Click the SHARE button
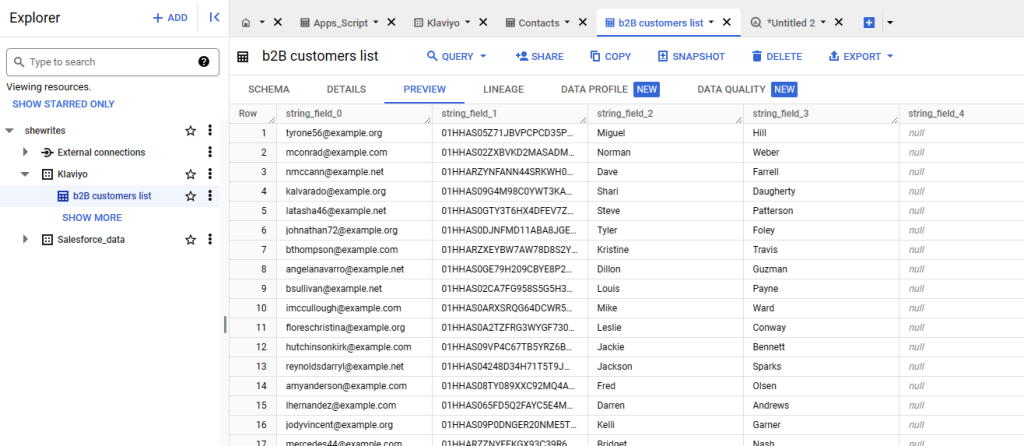This screenshot has width=1024, height=446. click(539, 57)
